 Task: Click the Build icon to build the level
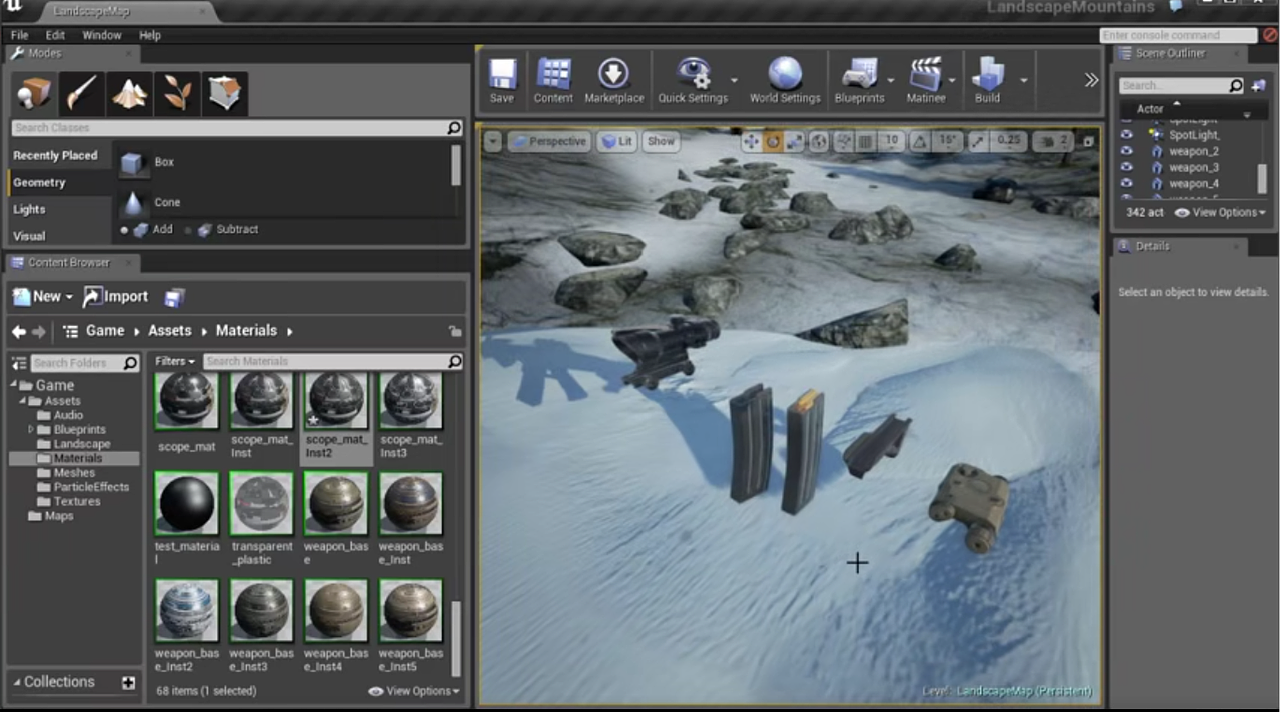click(987, 75)
